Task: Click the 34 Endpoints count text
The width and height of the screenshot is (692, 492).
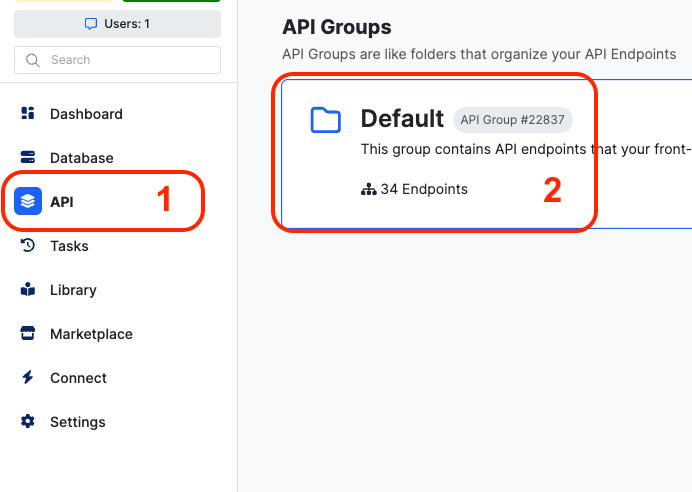Action: (x=424, y=189)
